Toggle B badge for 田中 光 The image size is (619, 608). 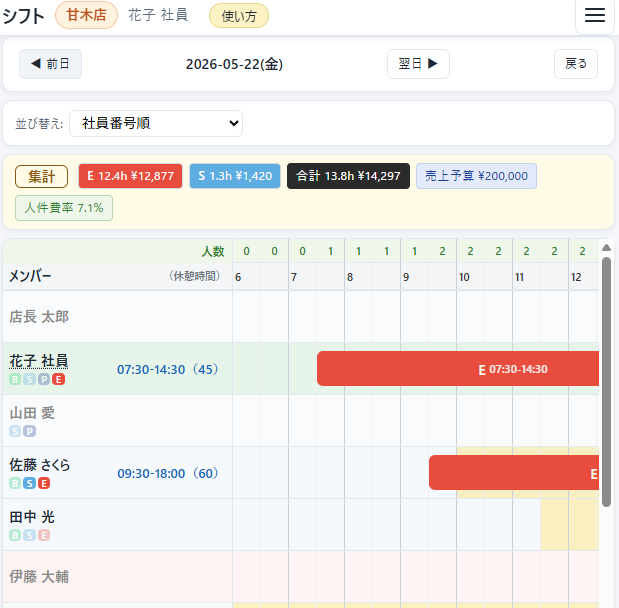click(x=15, y=535)
